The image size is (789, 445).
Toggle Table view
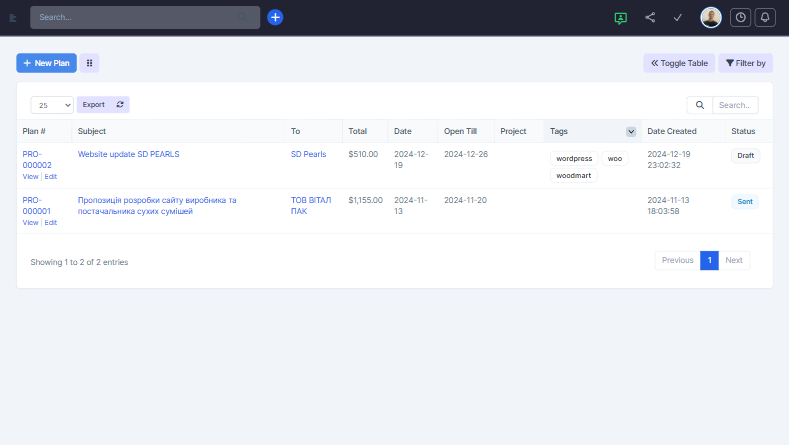tap(679, 63)
